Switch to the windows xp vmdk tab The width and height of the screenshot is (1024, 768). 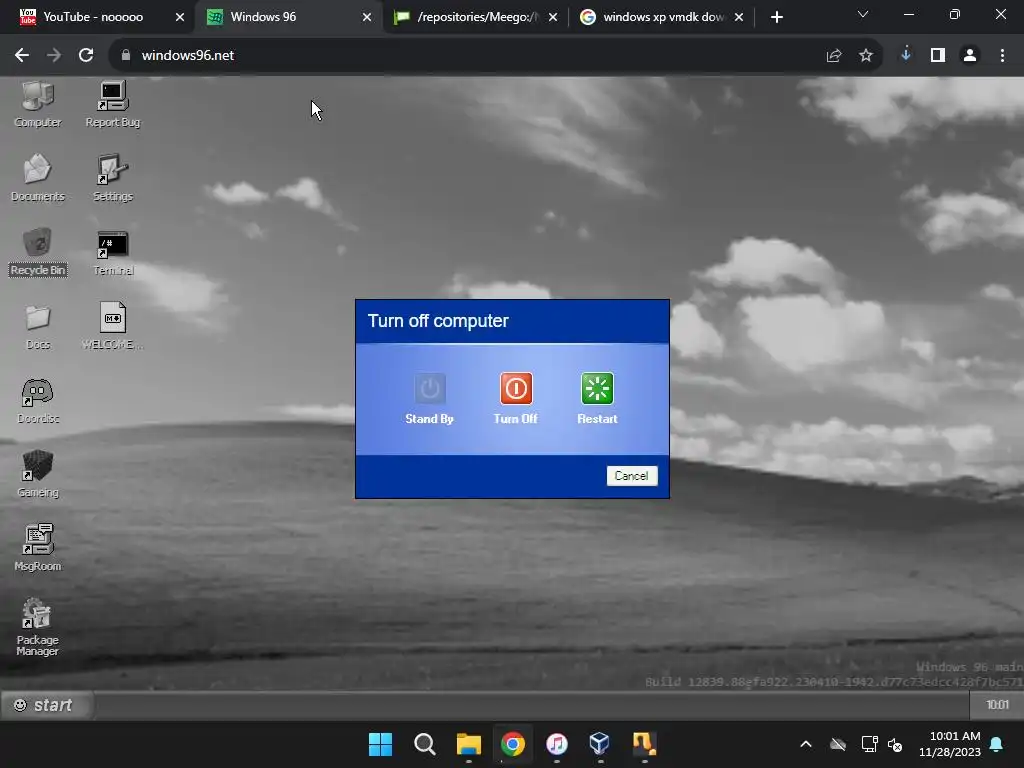pyautogui.click(x=662, y=17)
